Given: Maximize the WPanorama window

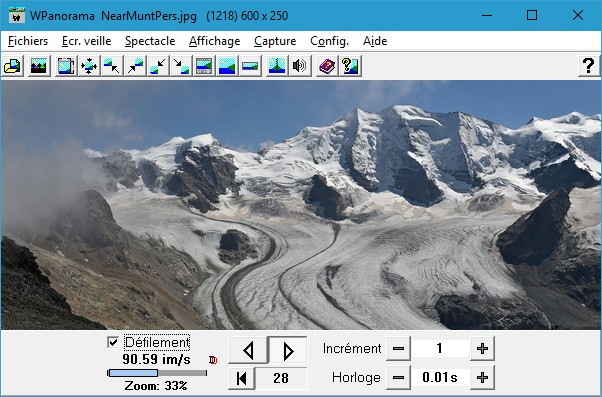Looking at the screenshot, I should tap(532, 15).
